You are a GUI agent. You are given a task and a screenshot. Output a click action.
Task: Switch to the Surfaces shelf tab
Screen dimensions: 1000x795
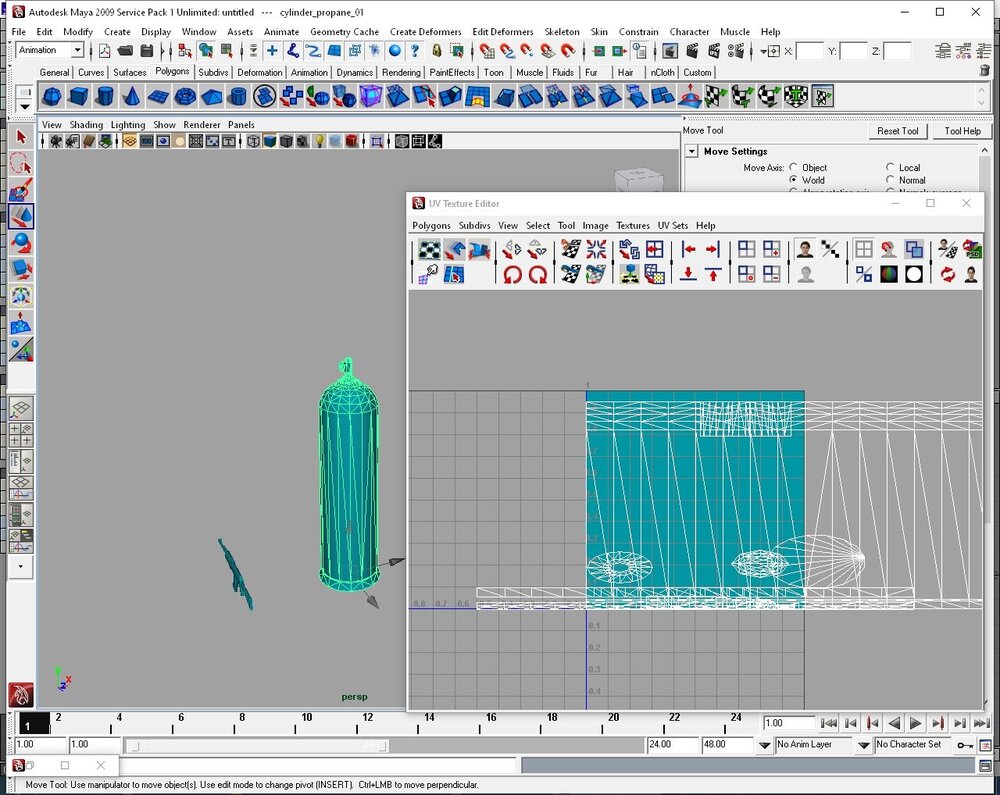129,72
